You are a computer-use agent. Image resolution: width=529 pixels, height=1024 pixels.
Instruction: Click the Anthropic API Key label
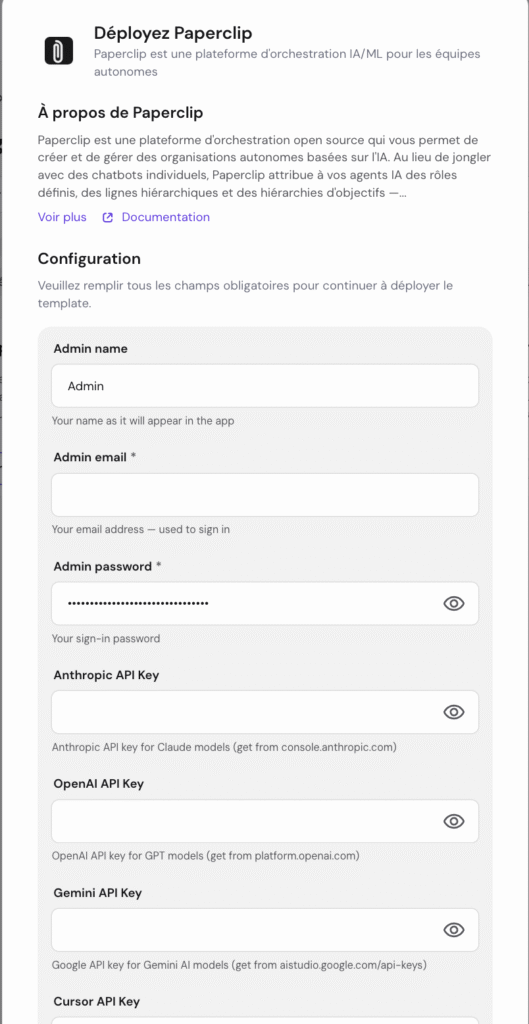[106, 675]
